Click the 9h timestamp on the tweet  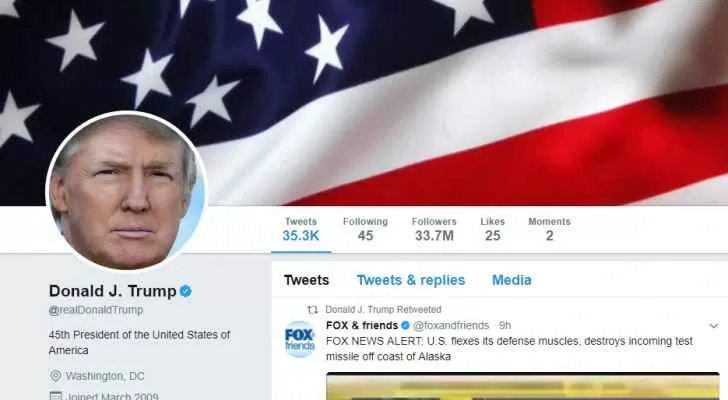click(x=505, y=325)
